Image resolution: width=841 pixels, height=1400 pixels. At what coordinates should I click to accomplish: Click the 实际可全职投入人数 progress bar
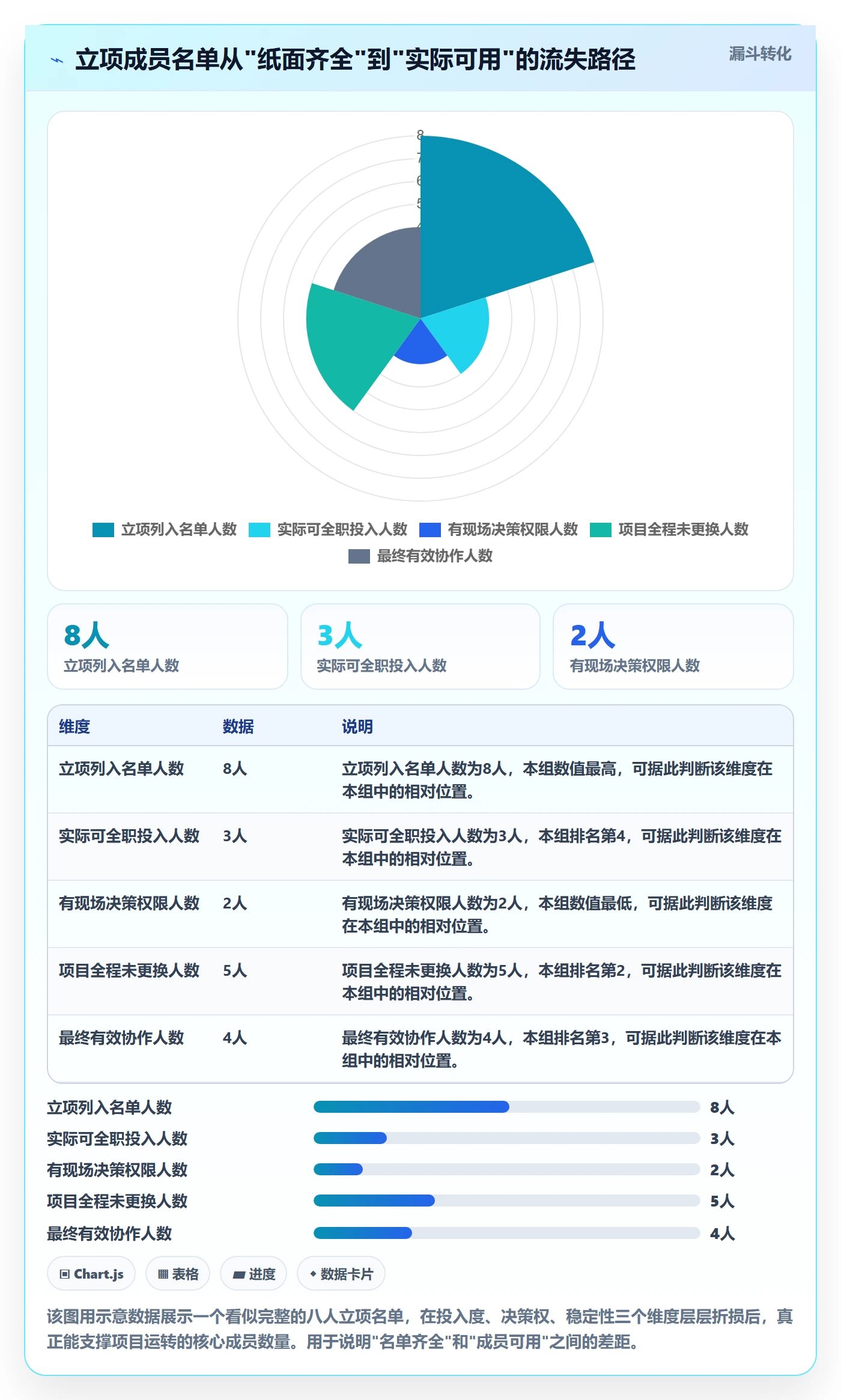(507, 1138)
